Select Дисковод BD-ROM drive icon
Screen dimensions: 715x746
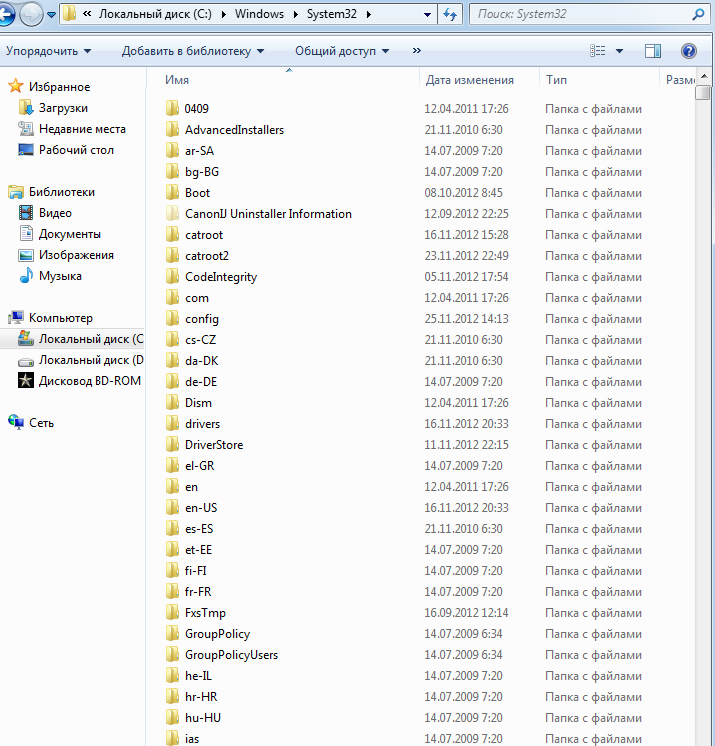pos(27,381)
